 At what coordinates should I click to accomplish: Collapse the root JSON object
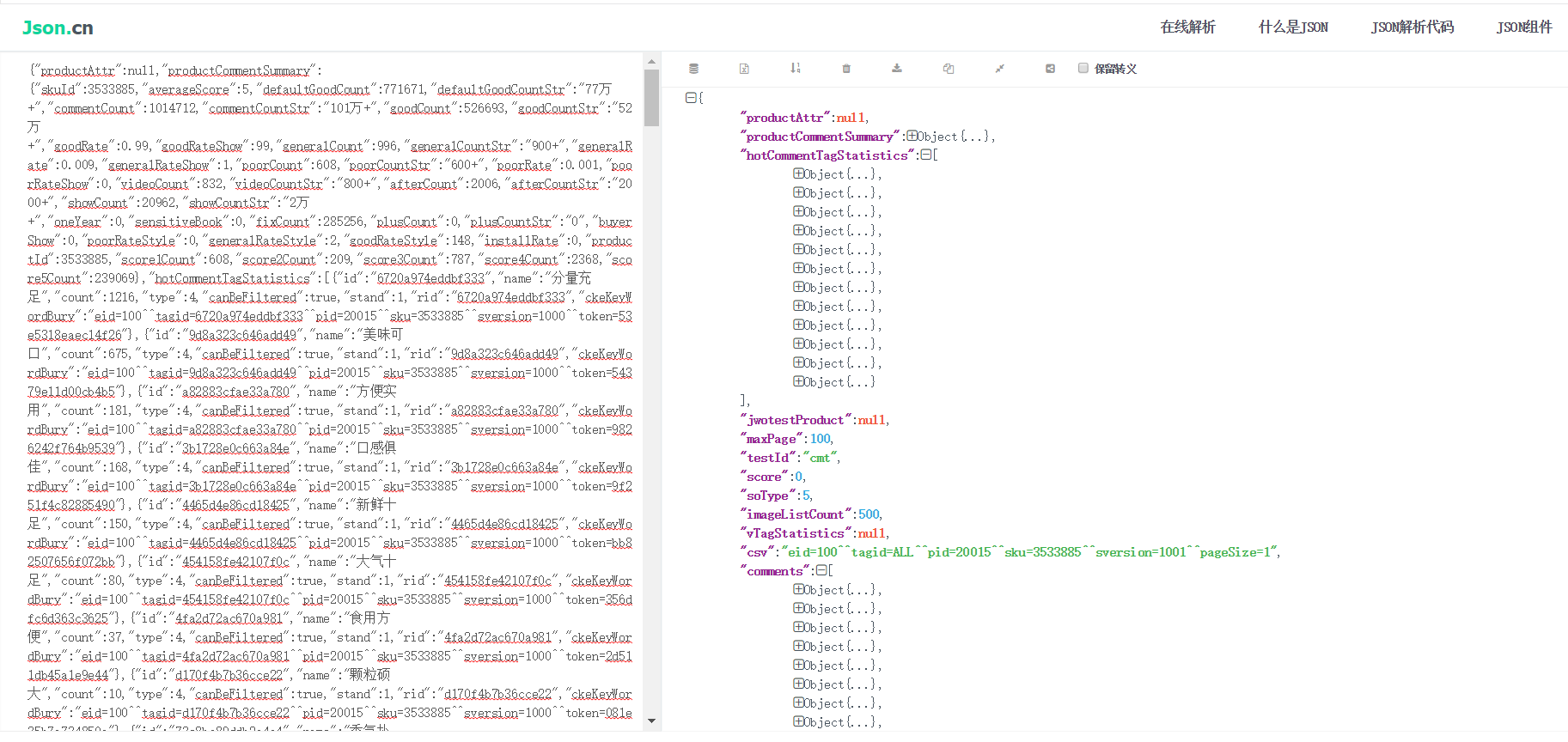pos(691,98)
